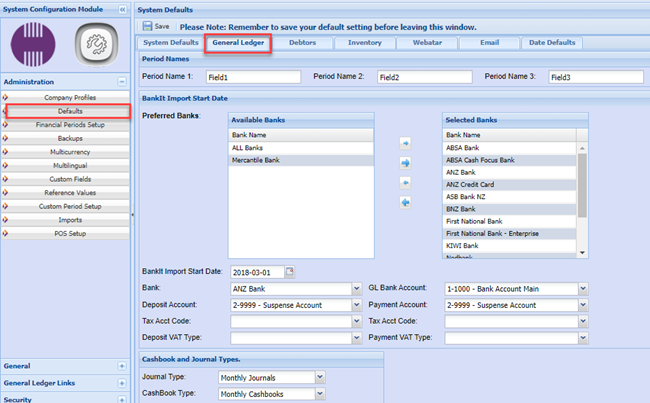The height and width of the screenshot is (403, 650).
Task: Open the Deposit Account dropdown
Action: coord(355,305)
